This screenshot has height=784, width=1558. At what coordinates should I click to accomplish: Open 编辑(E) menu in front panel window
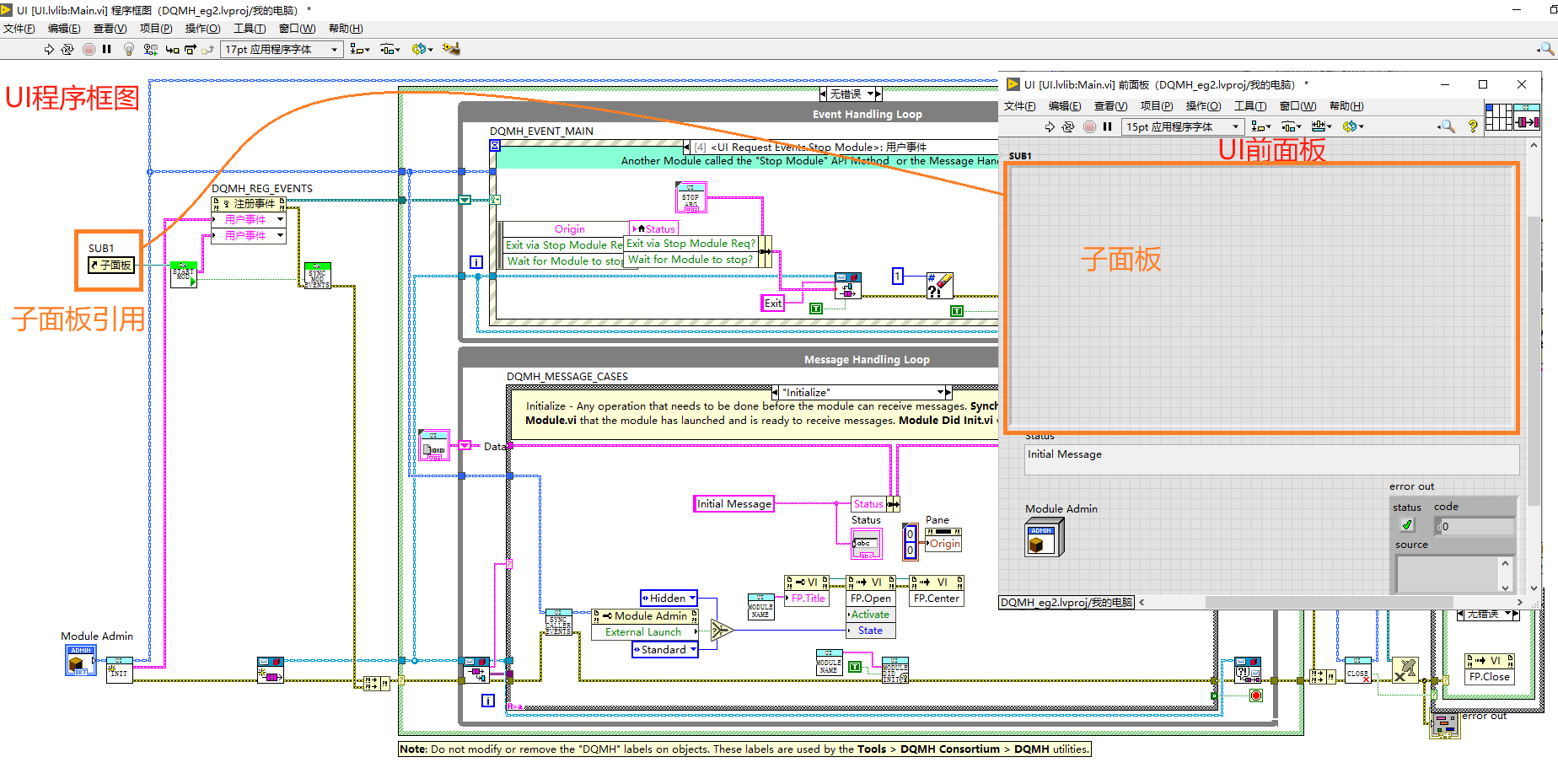pos(1065,106)
